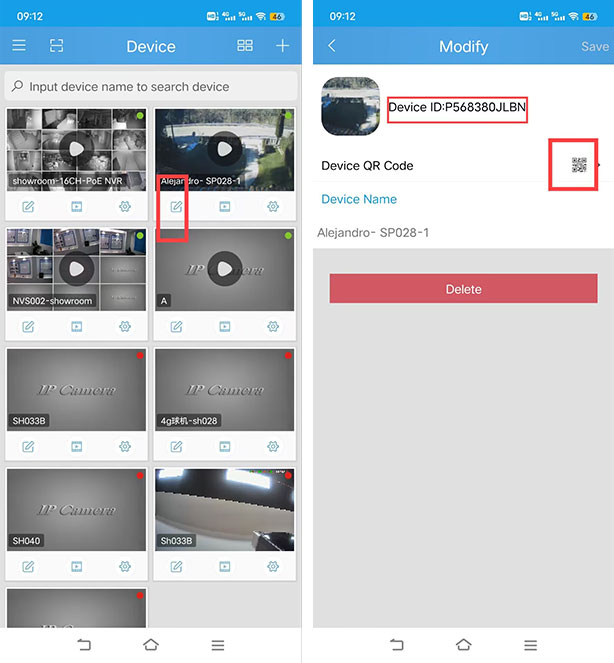The height and width of the screenshot is (663, 614).
Task: Select the Device QR Code label
Action: pos(367,165)
